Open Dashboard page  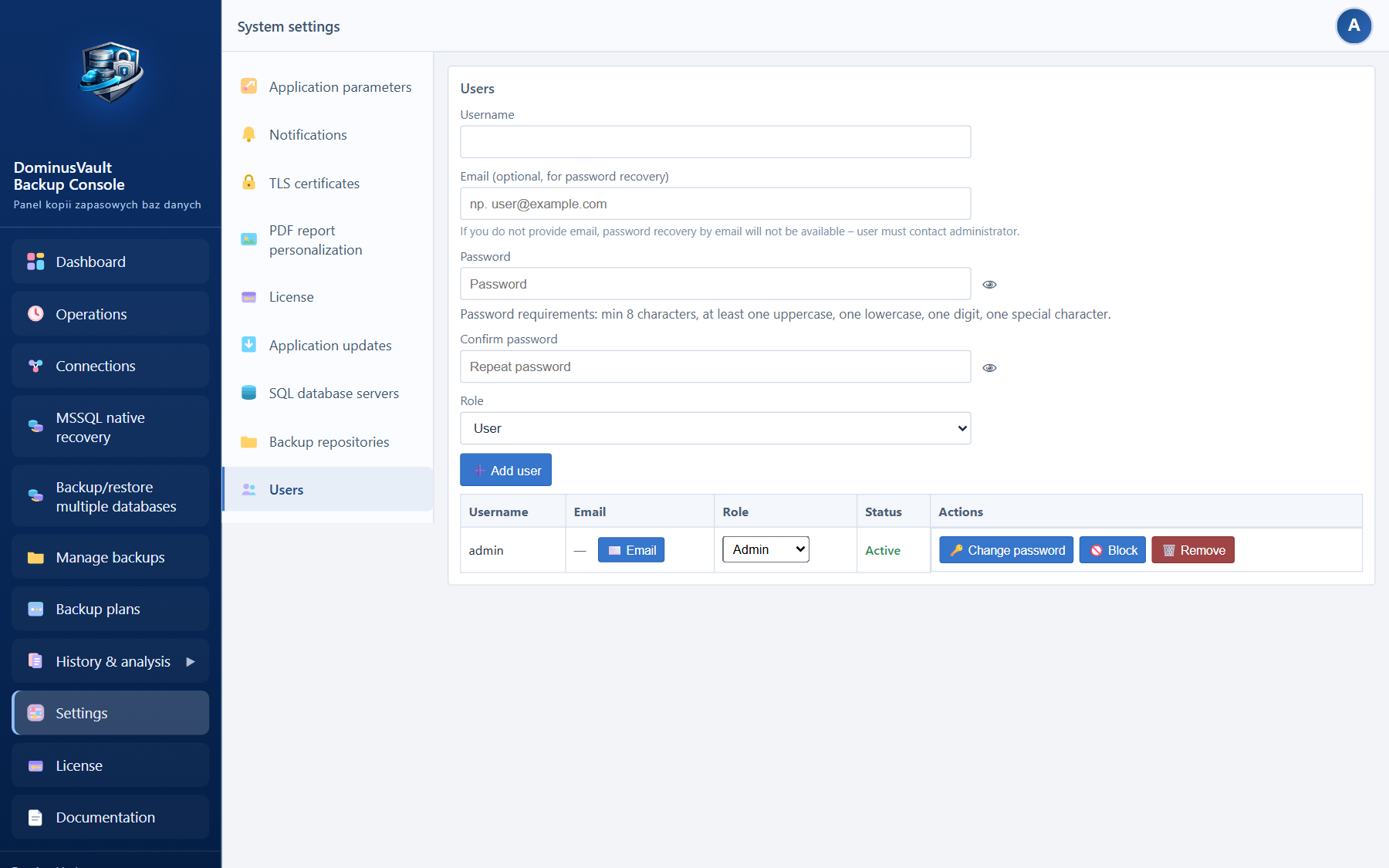pos(110,262)
